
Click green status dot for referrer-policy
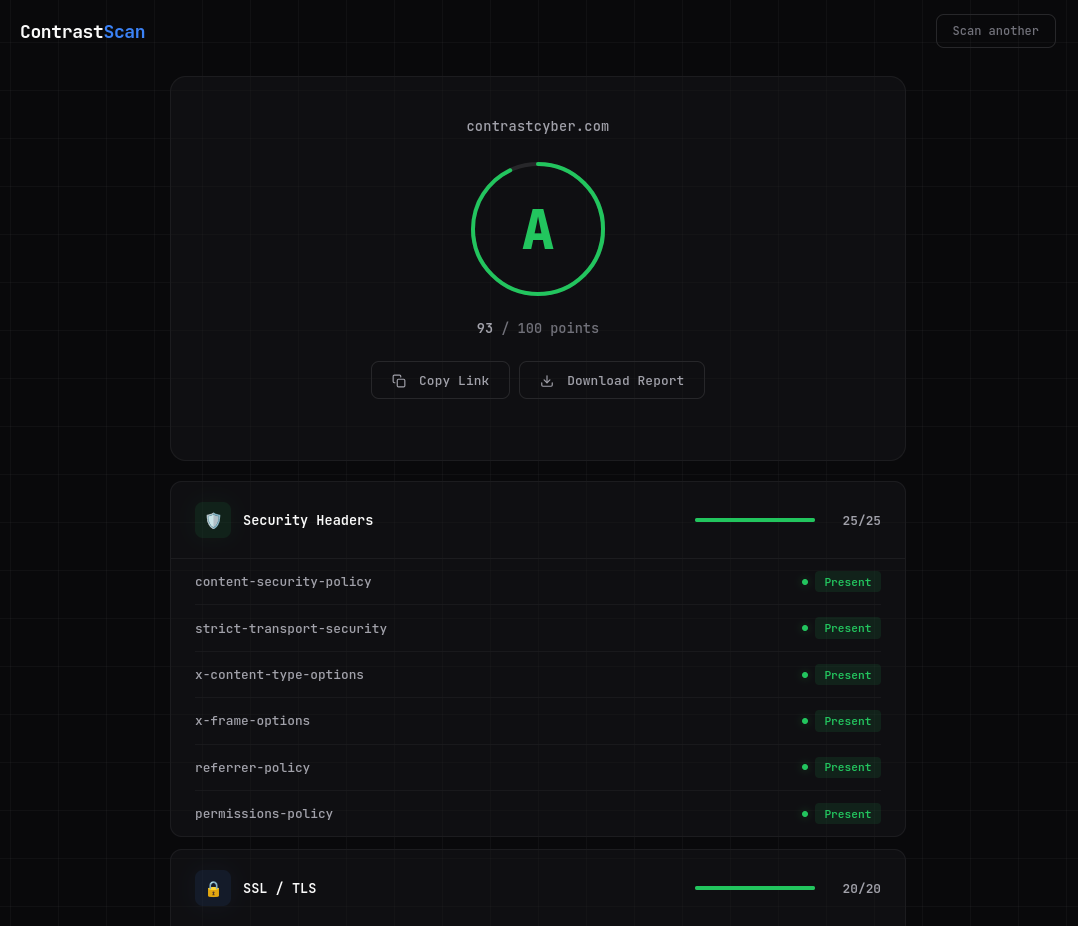805,767
